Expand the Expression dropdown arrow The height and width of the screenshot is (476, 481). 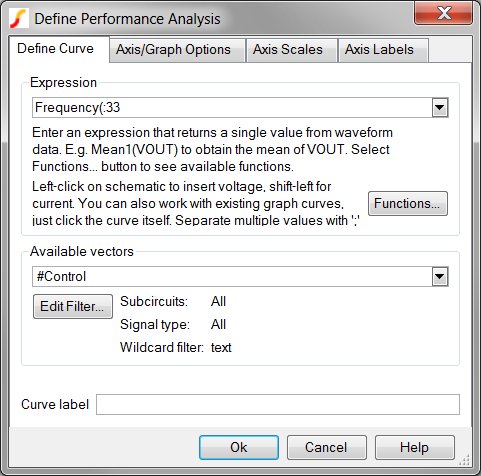pyautogui.click(x=440, y=108)
